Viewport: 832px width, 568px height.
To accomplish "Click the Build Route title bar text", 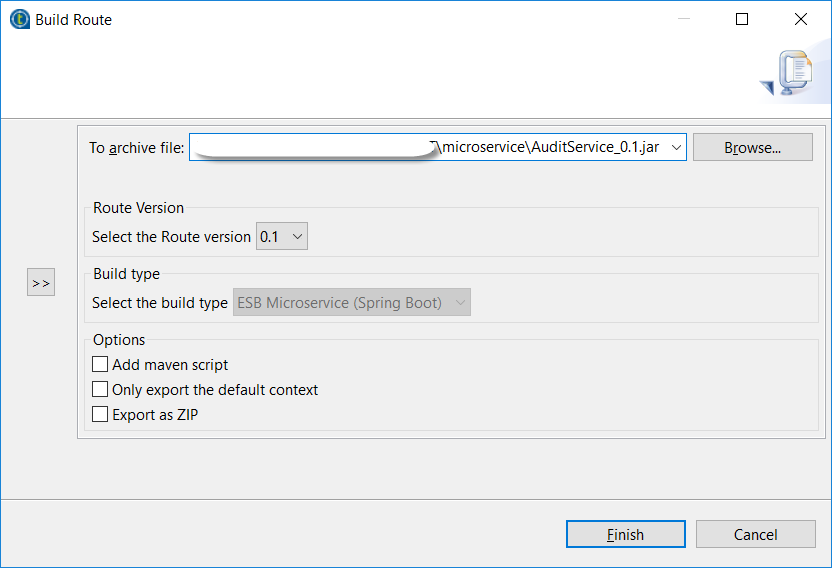I will pyautogui.click(x=74, y=20).
